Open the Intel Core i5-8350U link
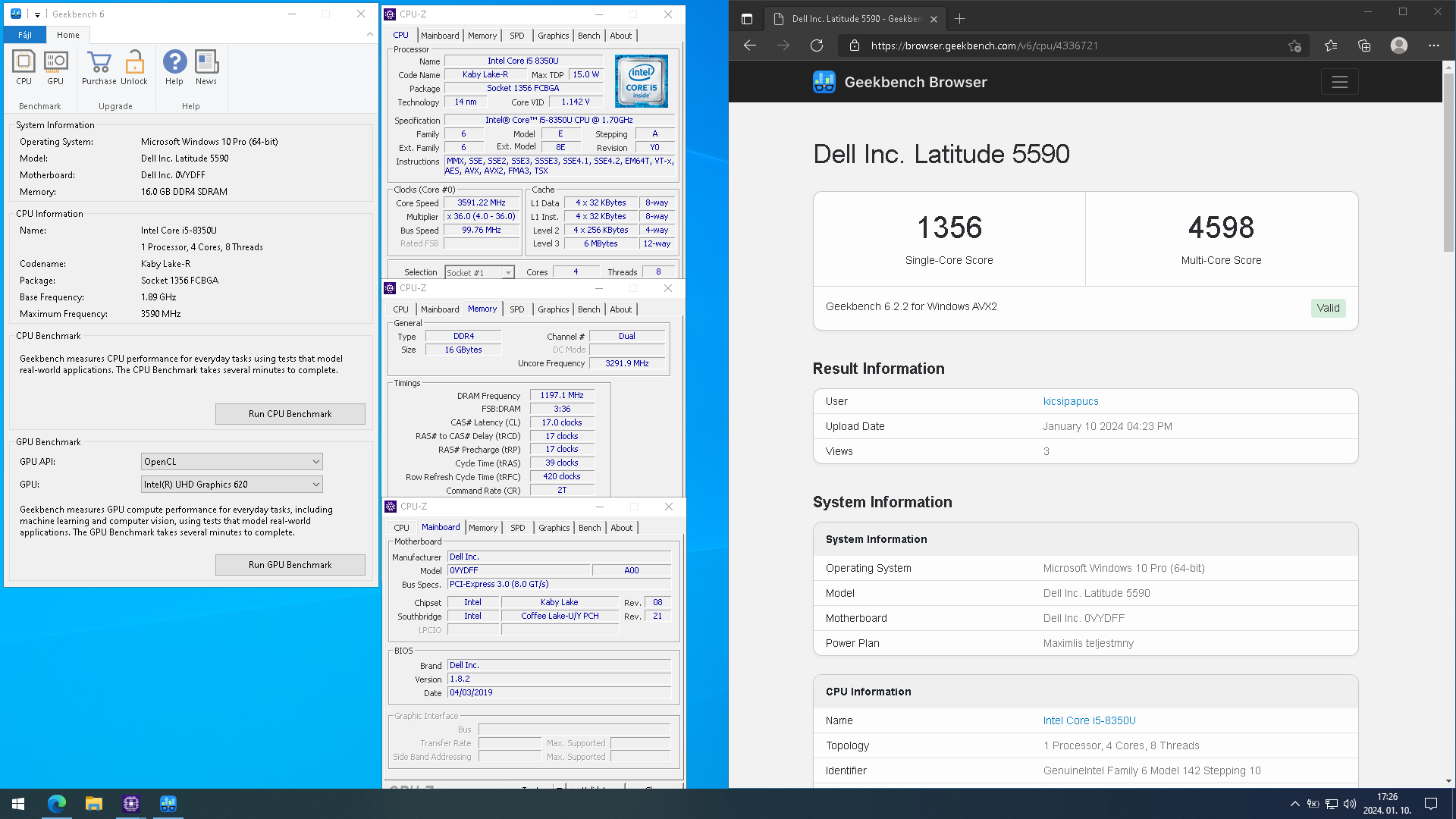The height and width of the screenshot is (819, 1456). pyautogui.click(x=1089, y=720)
